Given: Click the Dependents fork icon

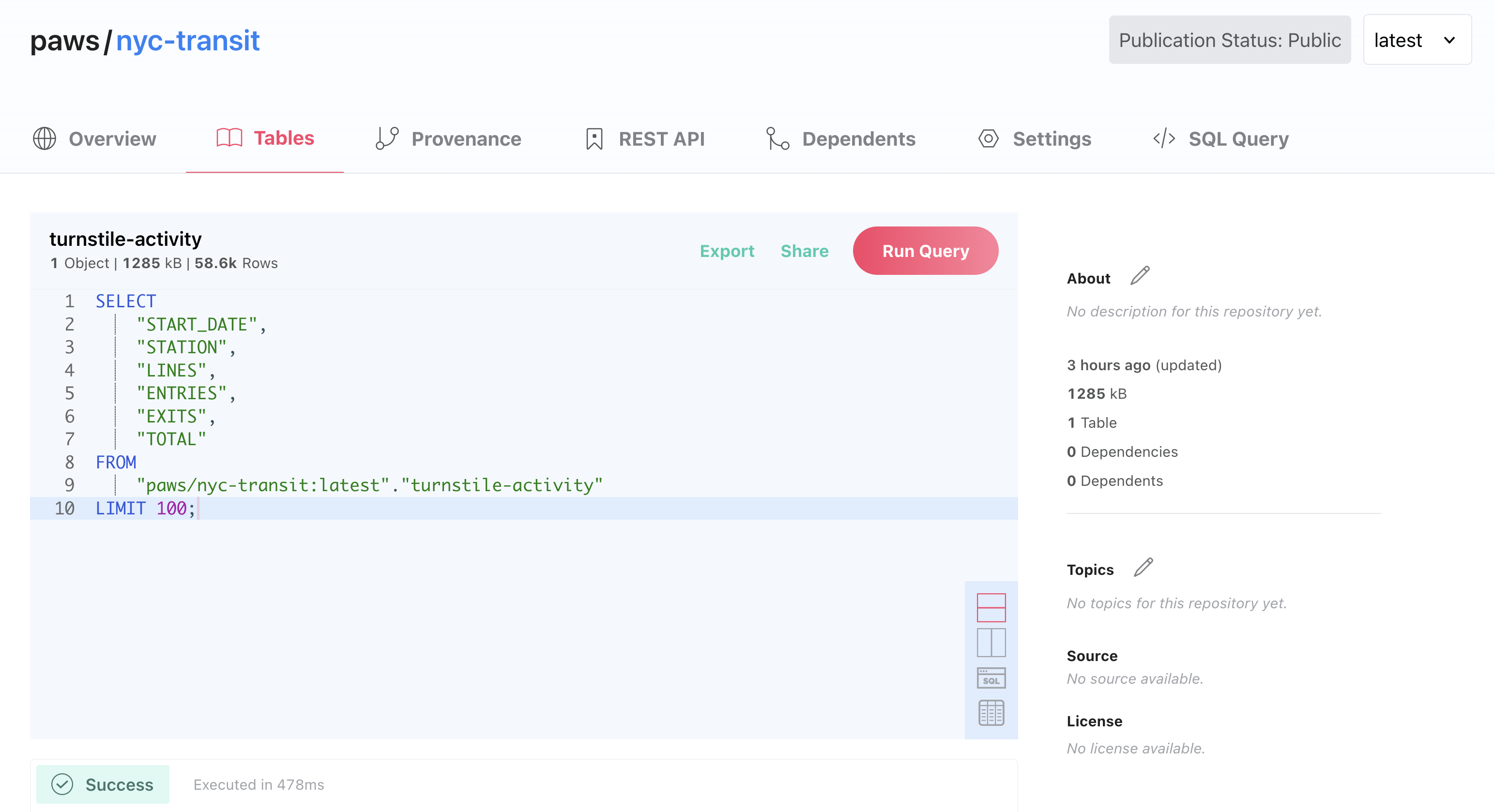Looking at the screenshot, I should (x=778, y=138).
